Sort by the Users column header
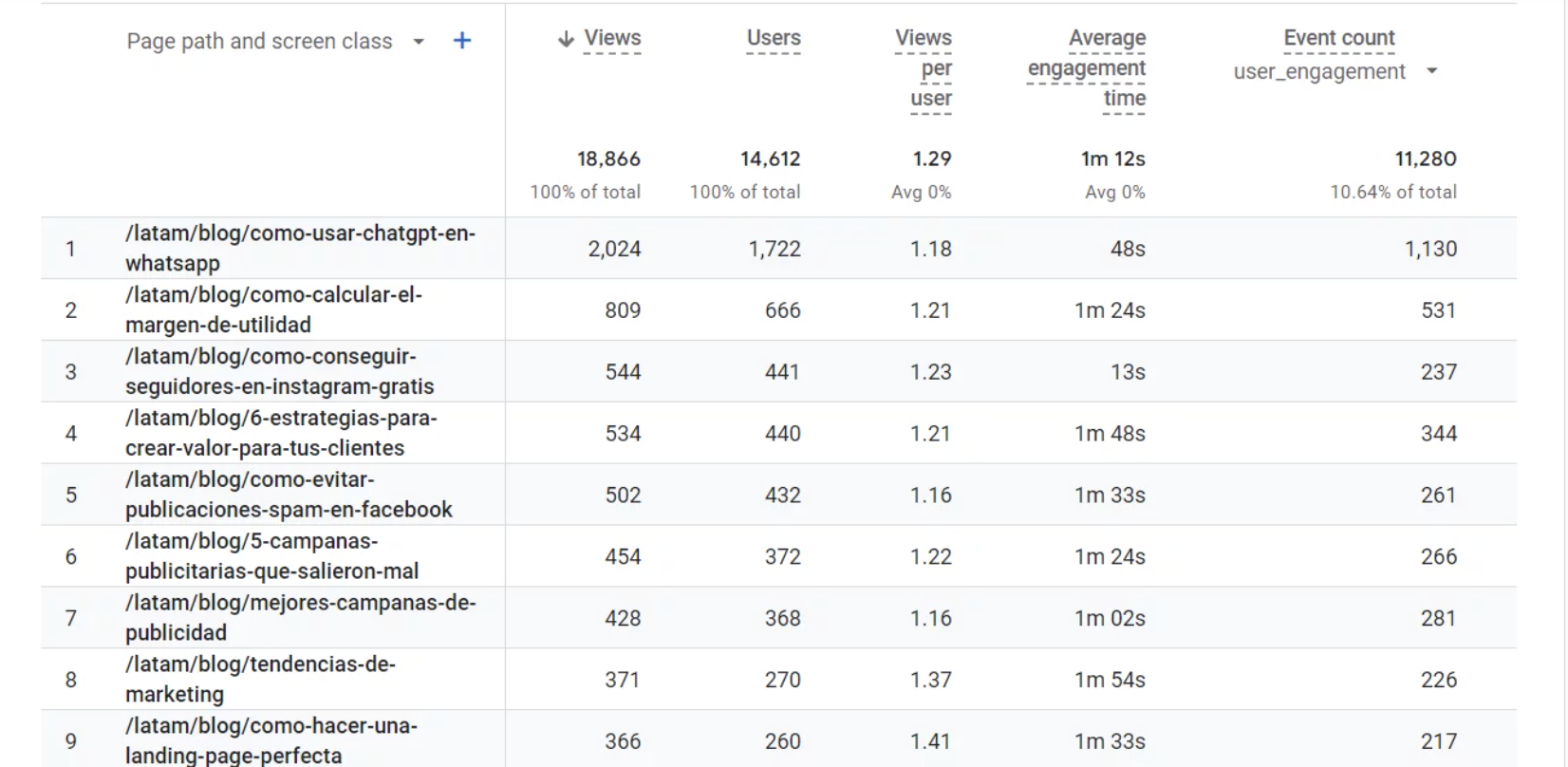 click(773, 38)
